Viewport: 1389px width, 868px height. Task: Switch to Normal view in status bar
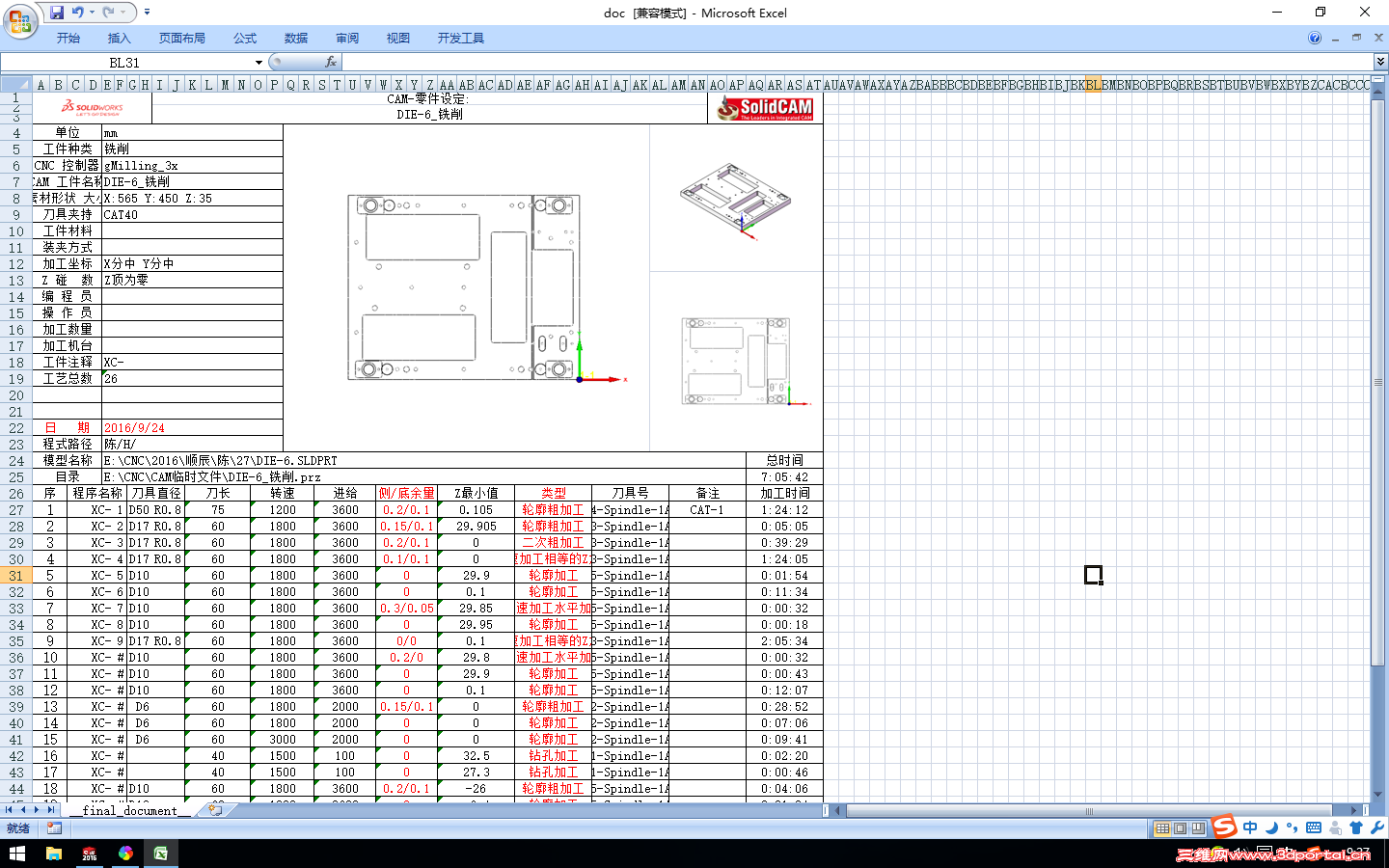pos(1163,828)
